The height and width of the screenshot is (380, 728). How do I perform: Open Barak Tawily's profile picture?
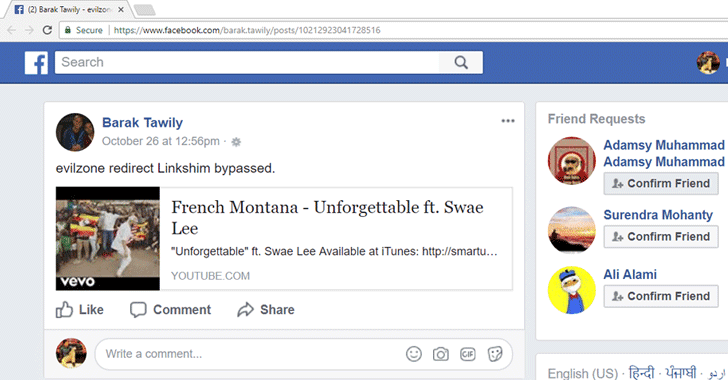75,132
